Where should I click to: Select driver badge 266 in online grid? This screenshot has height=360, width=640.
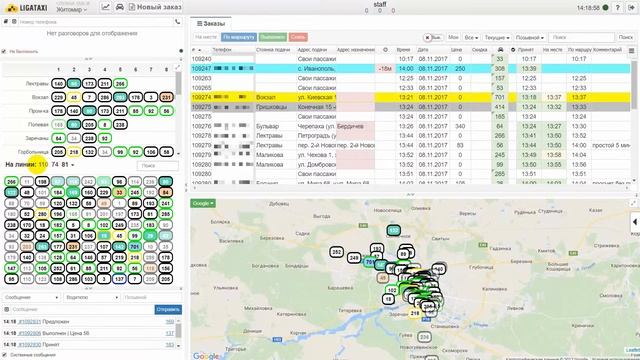(11, 182)
